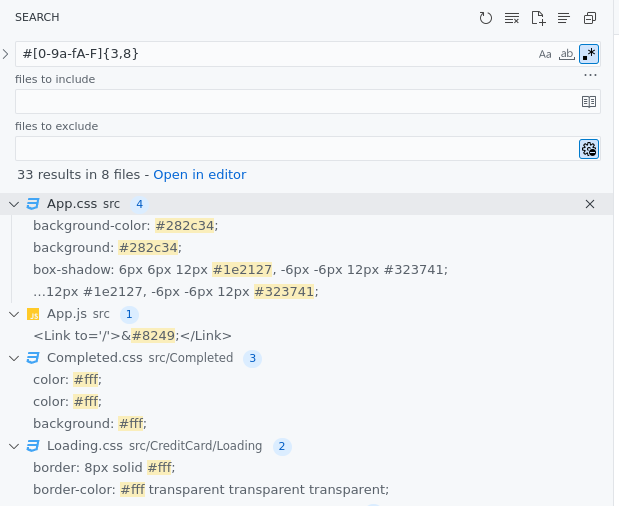Toggle exclude settings and ignore files

pos(589,149)
